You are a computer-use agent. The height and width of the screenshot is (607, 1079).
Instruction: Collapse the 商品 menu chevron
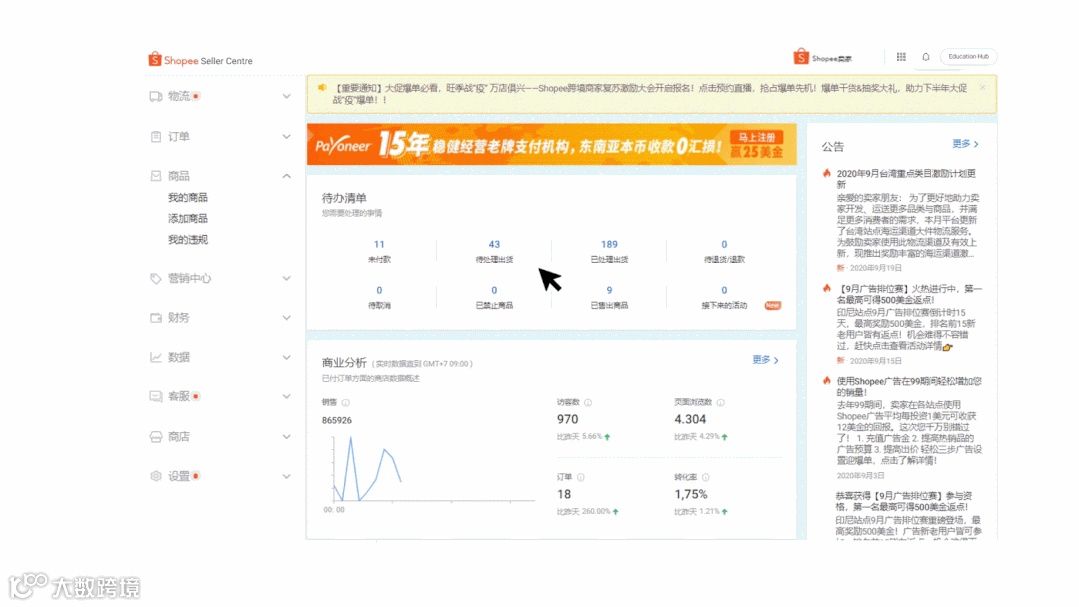click(286, 176)
